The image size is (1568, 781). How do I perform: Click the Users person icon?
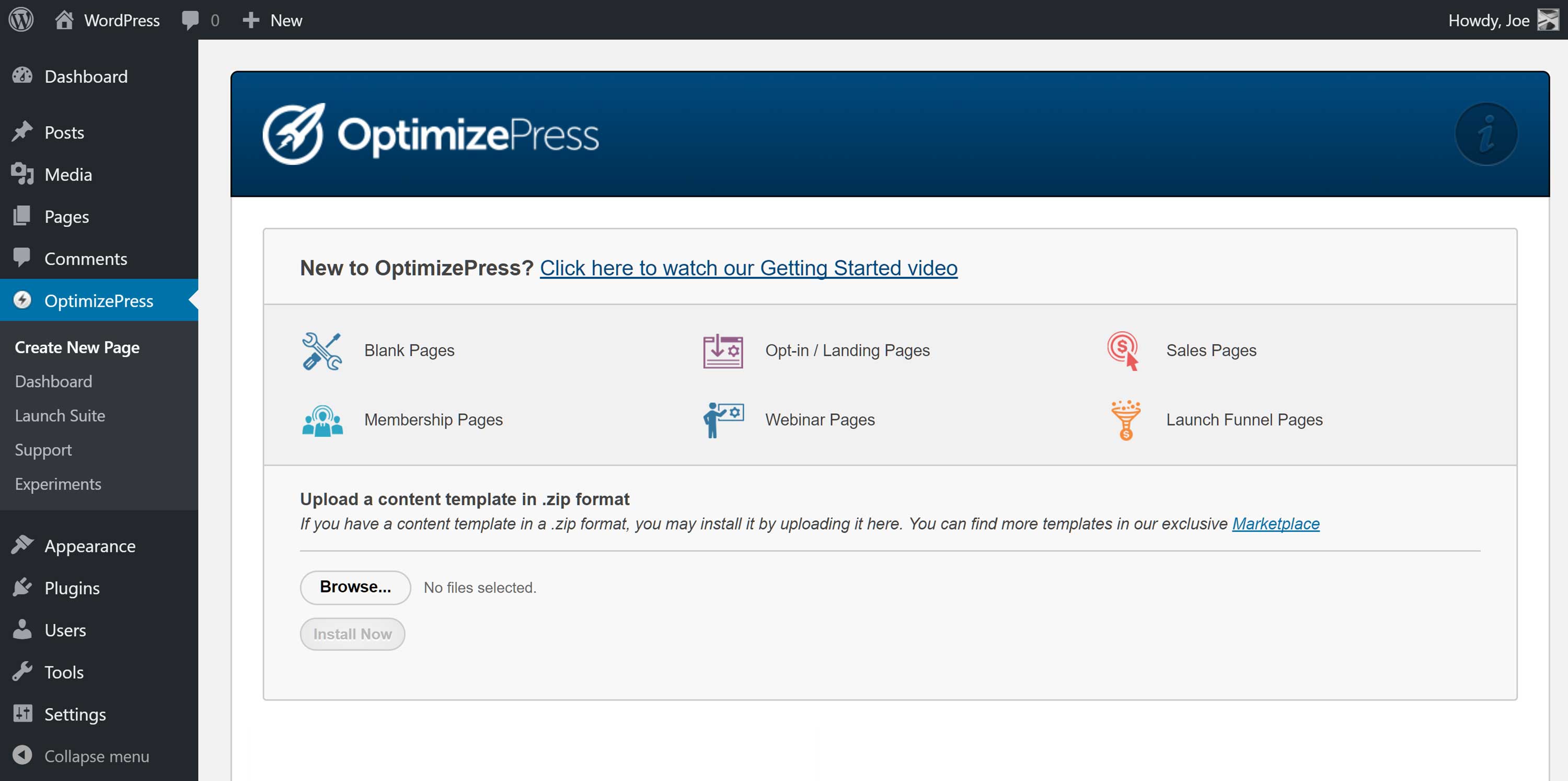tap(22, 629)
